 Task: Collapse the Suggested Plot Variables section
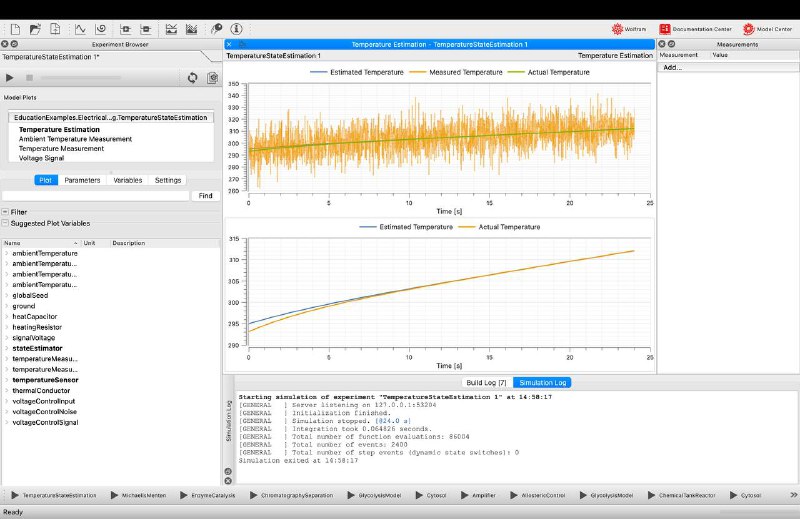point(6,223)
